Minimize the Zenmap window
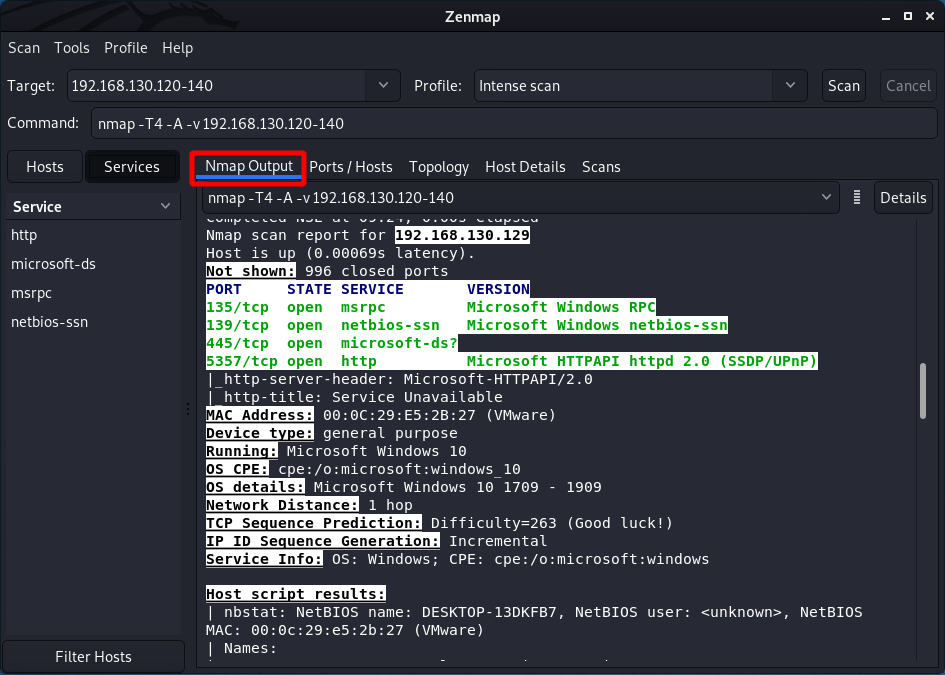The width and height of the screenshot is (945, 675). [x=885, y=17]
